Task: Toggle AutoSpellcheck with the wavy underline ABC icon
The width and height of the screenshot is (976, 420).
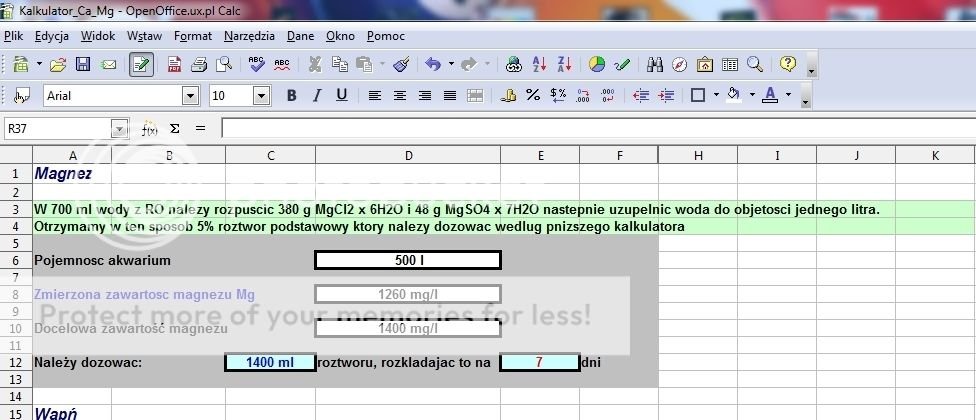Action: [x=282, y=64]
